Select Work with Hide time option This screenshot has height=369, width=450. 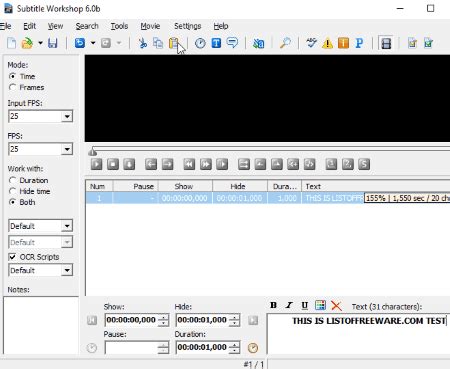pyautogui.click(x=12, y=191)
